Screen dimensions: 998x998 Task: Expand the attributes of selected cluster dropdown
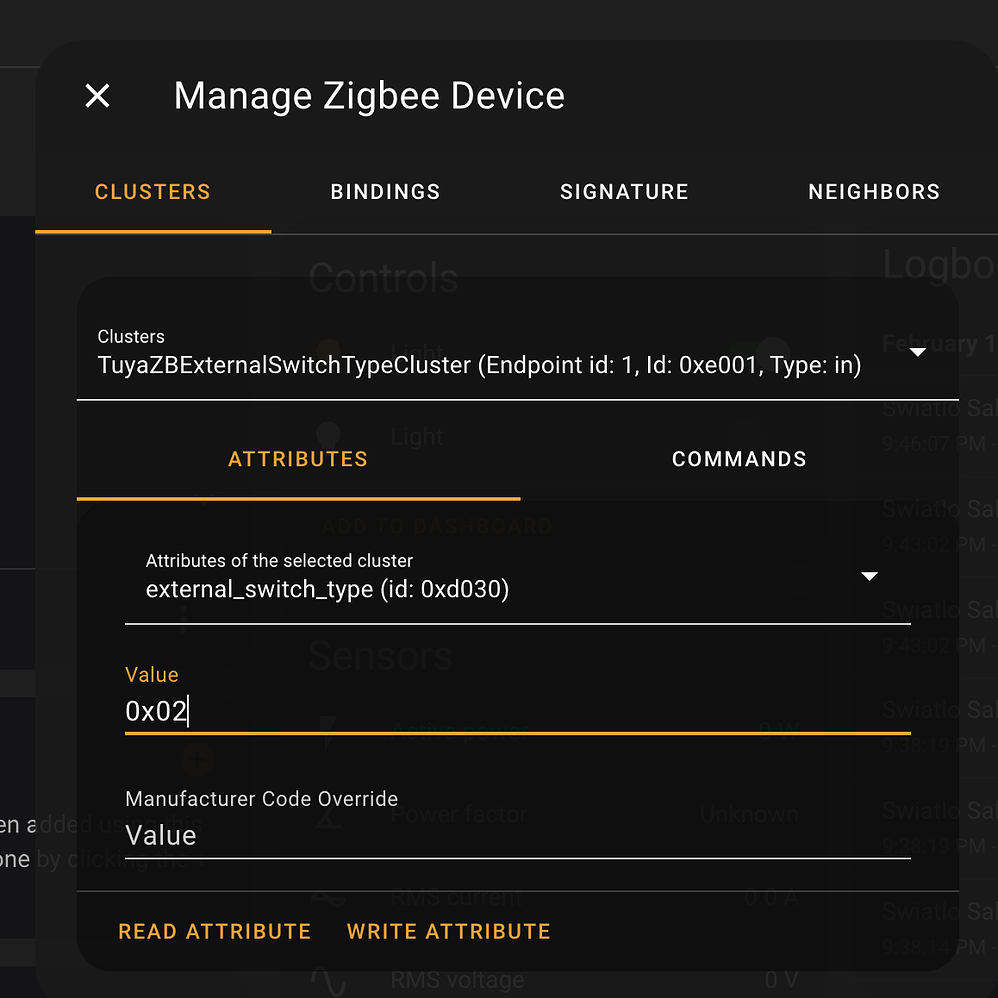pyautogui.click(x=869, y=576)
